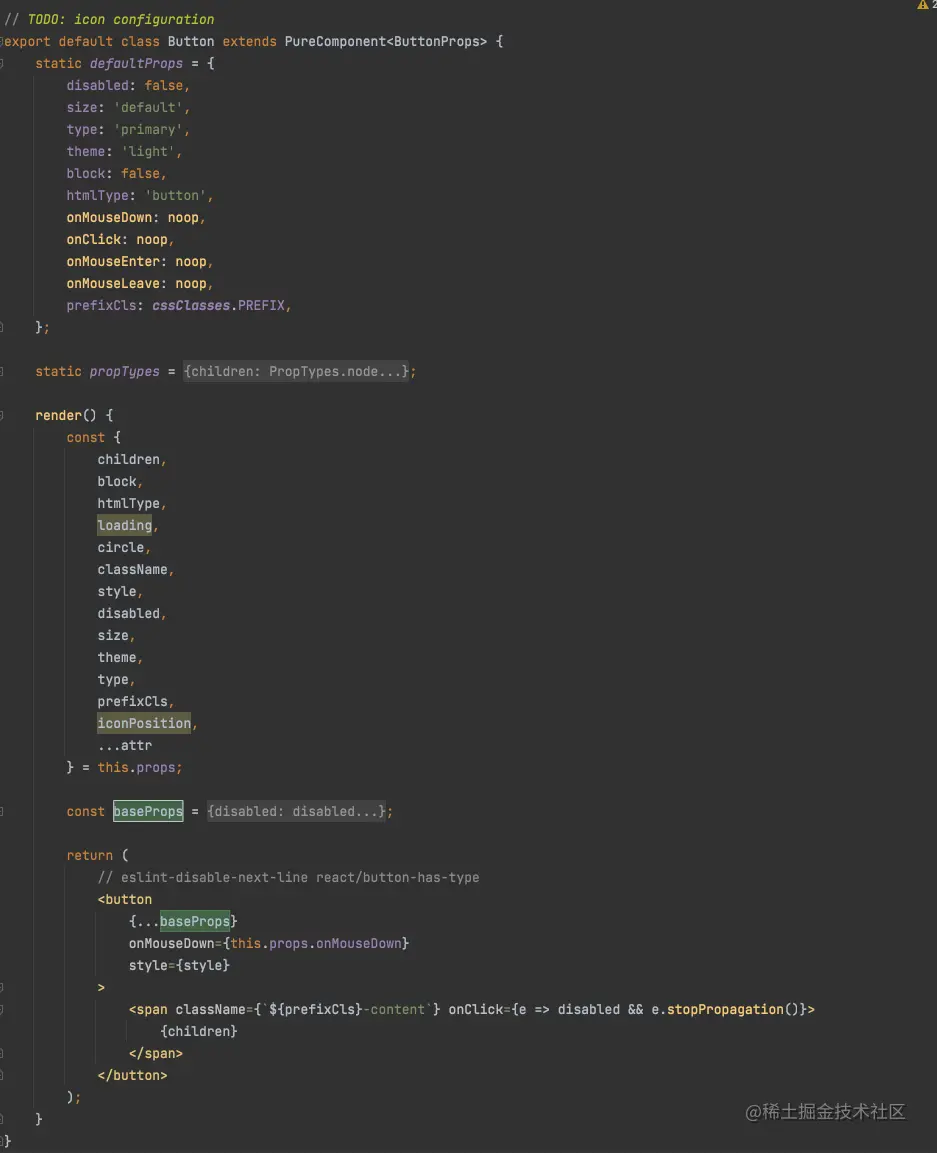Click the highlighted 'loading' variable
The height and width of the screenshot is (1153, 937).
124,525
